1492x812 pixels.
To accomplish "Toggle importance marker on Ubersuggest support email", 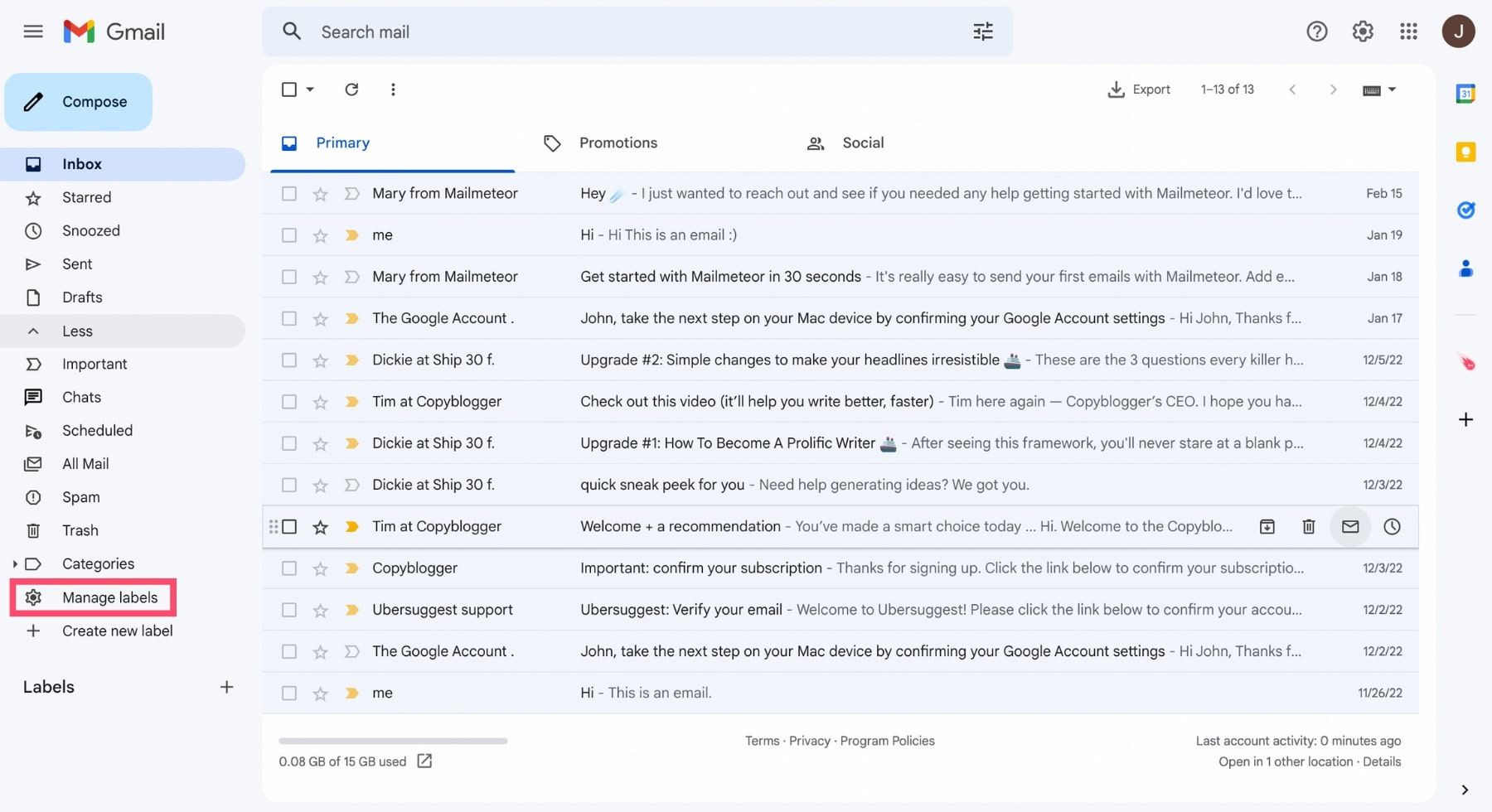I will [351, 610].
